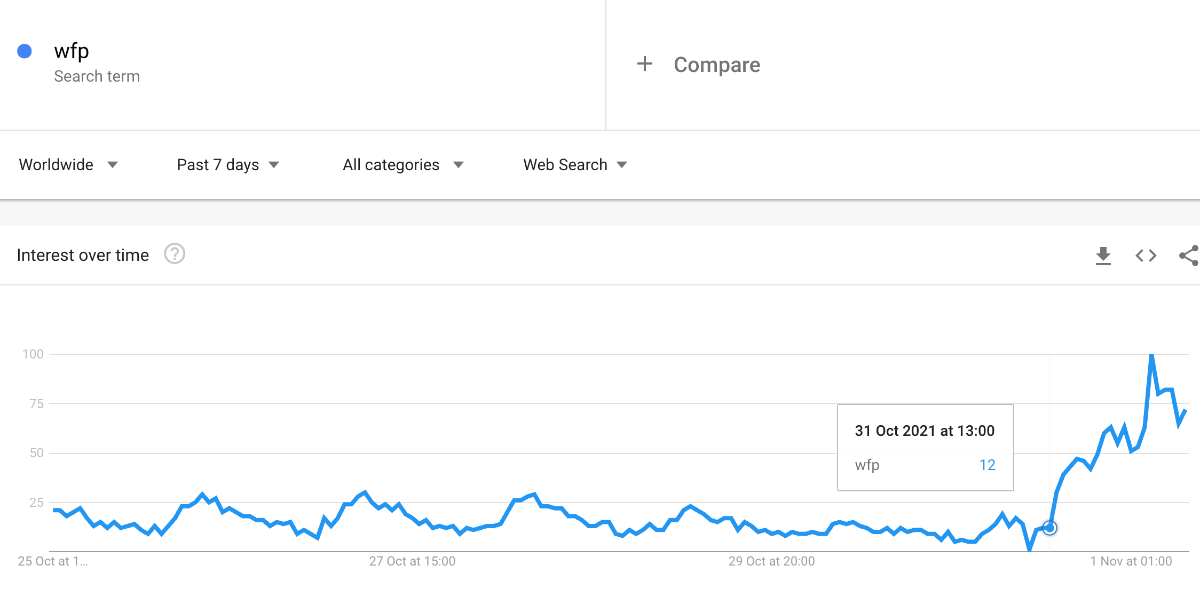Click the 29 Oct at 20:00 axis label

pyautogui.click(x=771, y=562)
